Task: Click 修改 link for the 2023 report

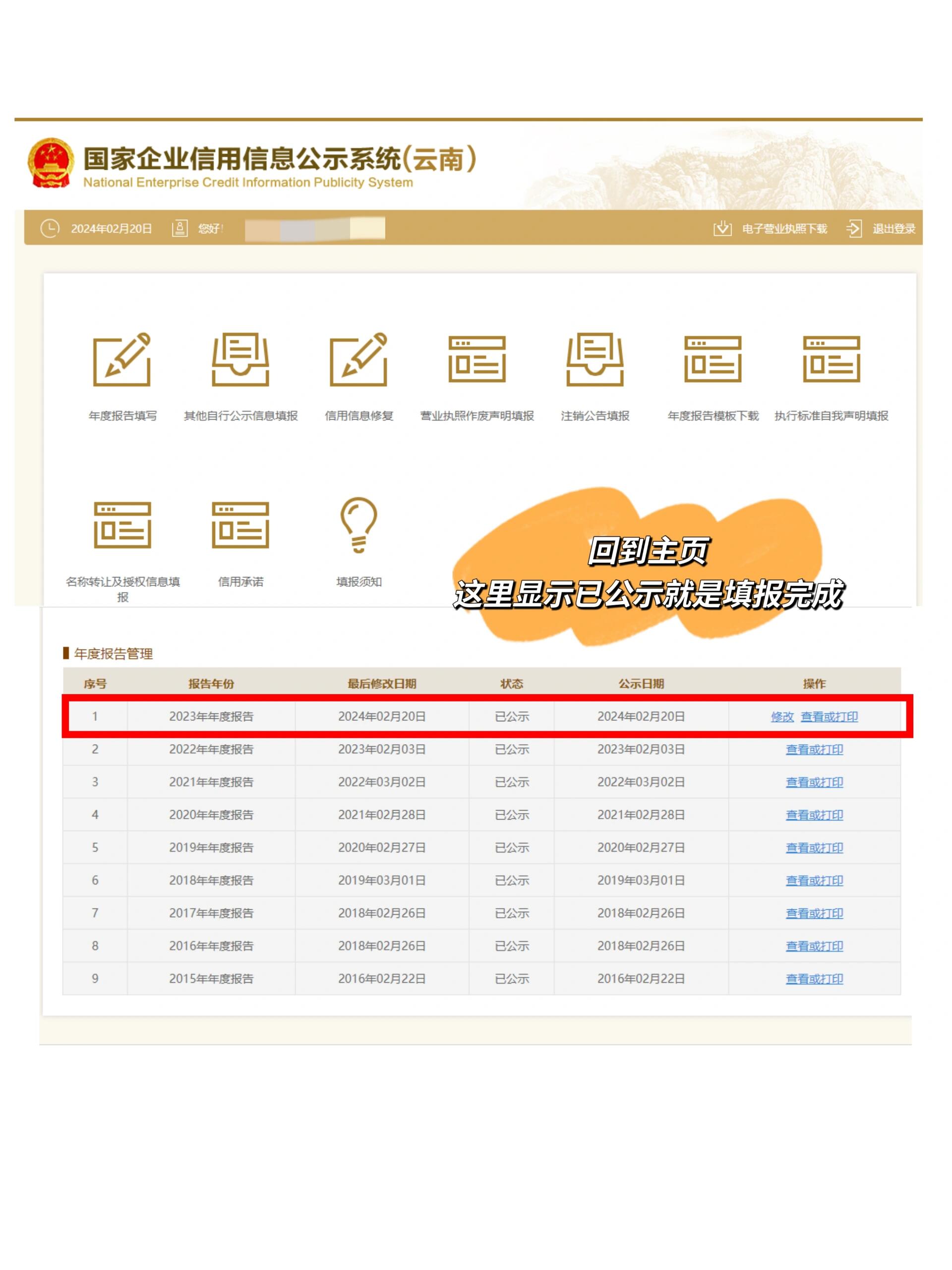Action: coord(781,716)
